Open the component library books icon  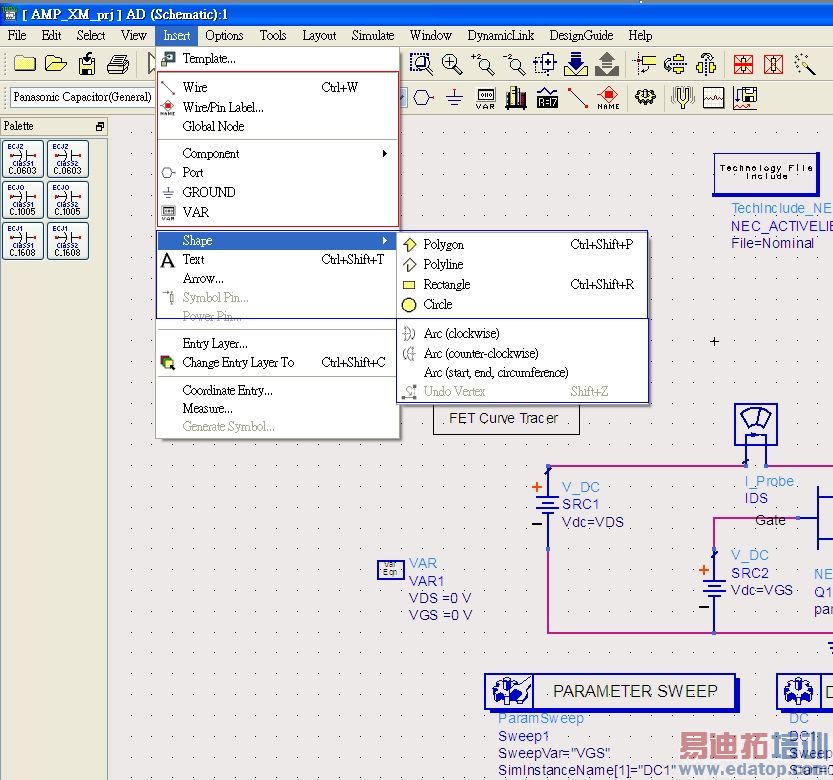coord(516,98)
